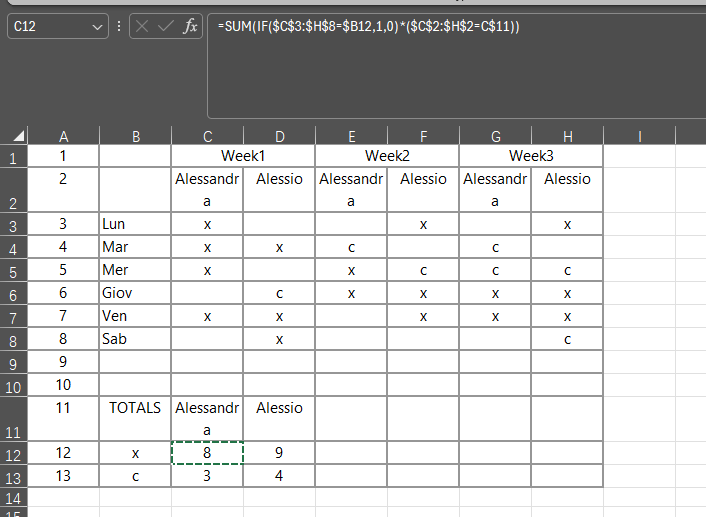
Task: Click the Week3 merged cell
Action: point(531,156)
